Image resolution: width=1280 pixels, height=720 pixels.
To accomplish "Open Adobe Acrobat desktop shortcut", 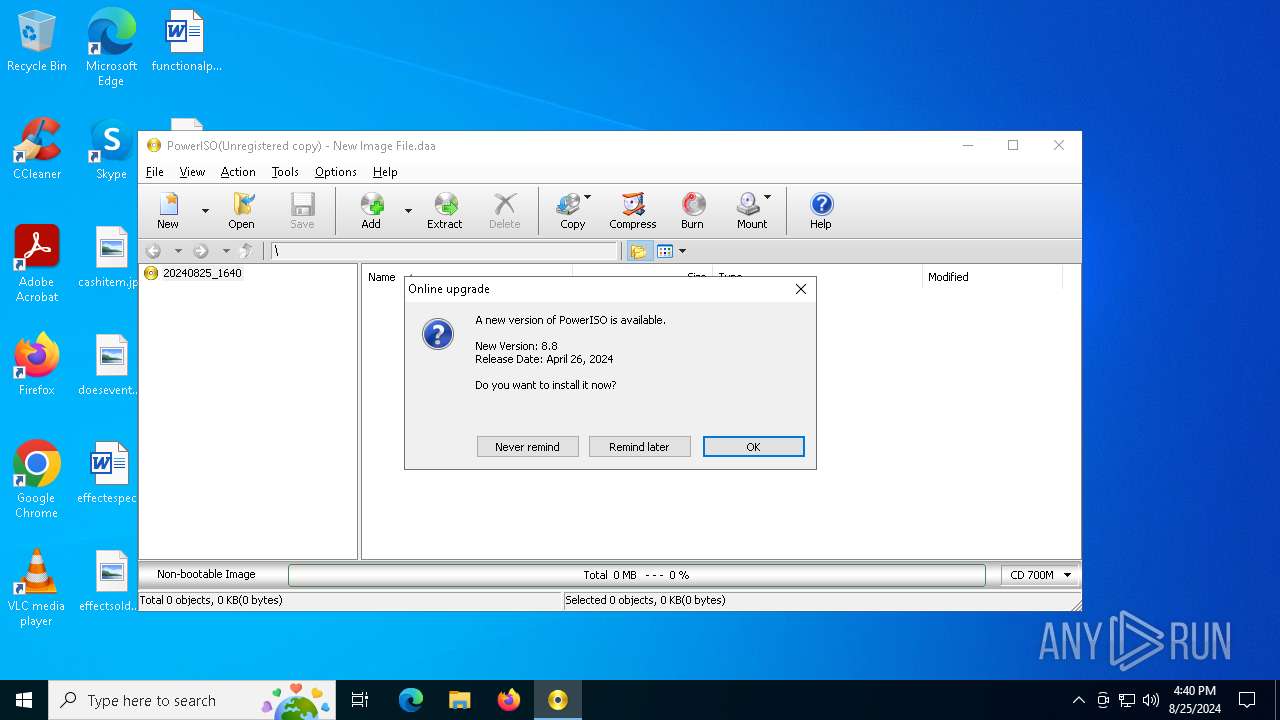I will tap(37, 264).
